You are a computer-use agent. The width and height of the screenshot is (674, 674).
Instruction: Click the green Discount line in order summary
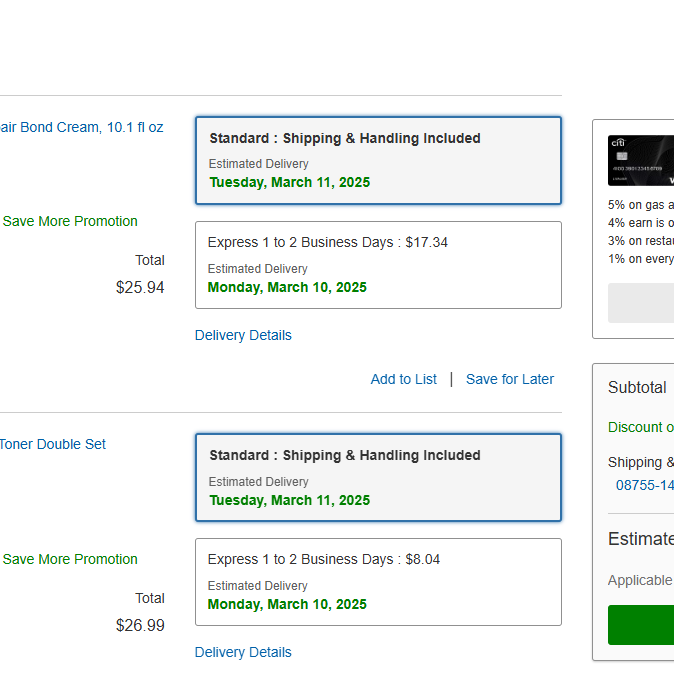pyautogui.click(x=640, y=427)
